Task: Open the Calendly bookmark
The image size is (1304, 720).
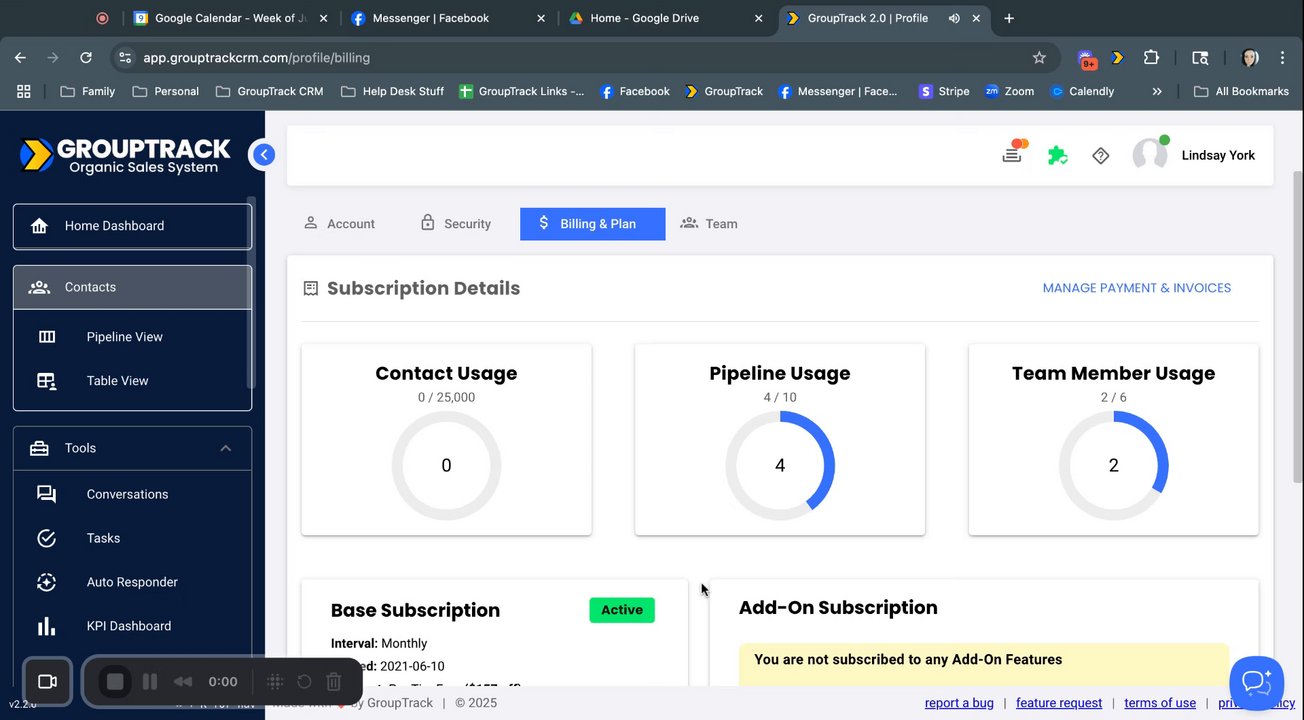Action: click(x=1082, y=91)
